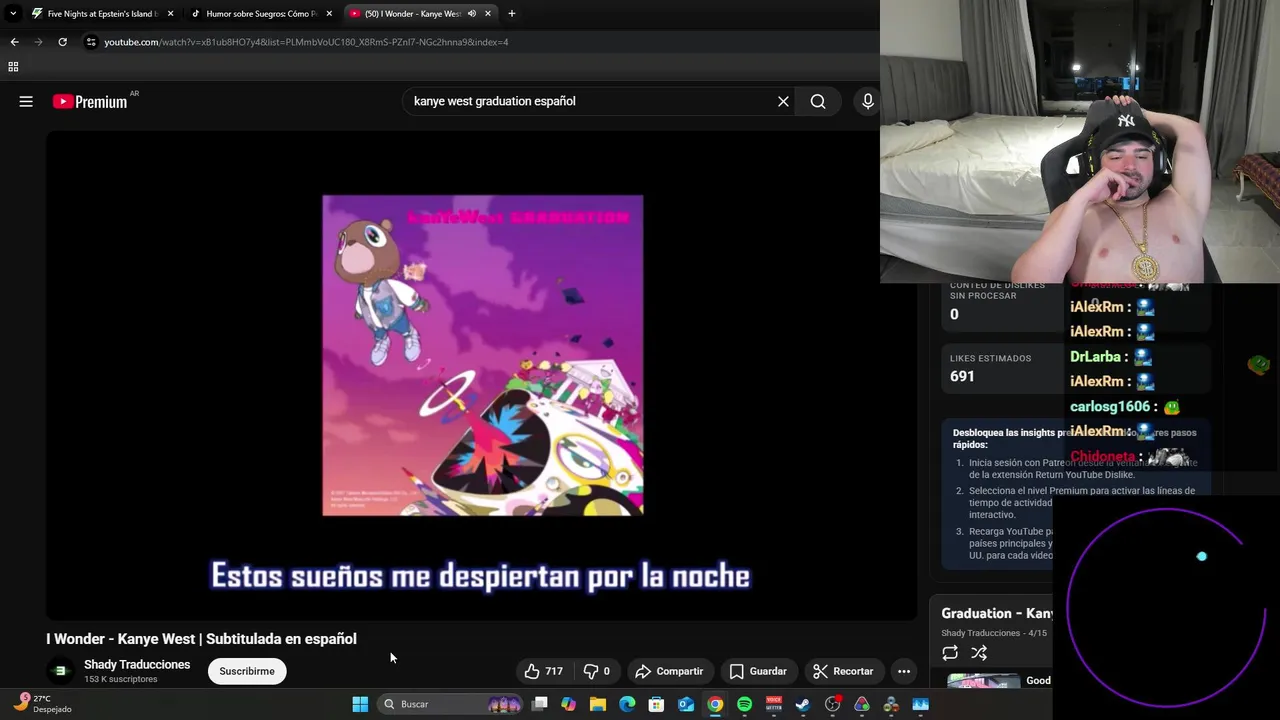Toggle playlist loop in Graduation playlist

point(950,653)
